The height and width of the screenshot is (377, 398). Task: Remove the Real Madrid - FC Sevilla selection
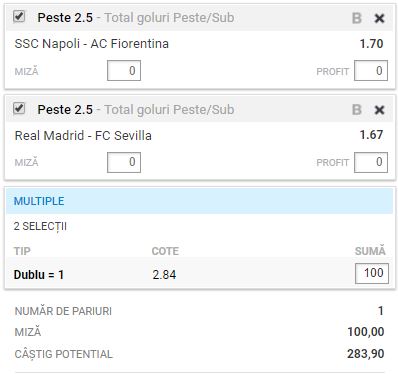coord(379,110)
